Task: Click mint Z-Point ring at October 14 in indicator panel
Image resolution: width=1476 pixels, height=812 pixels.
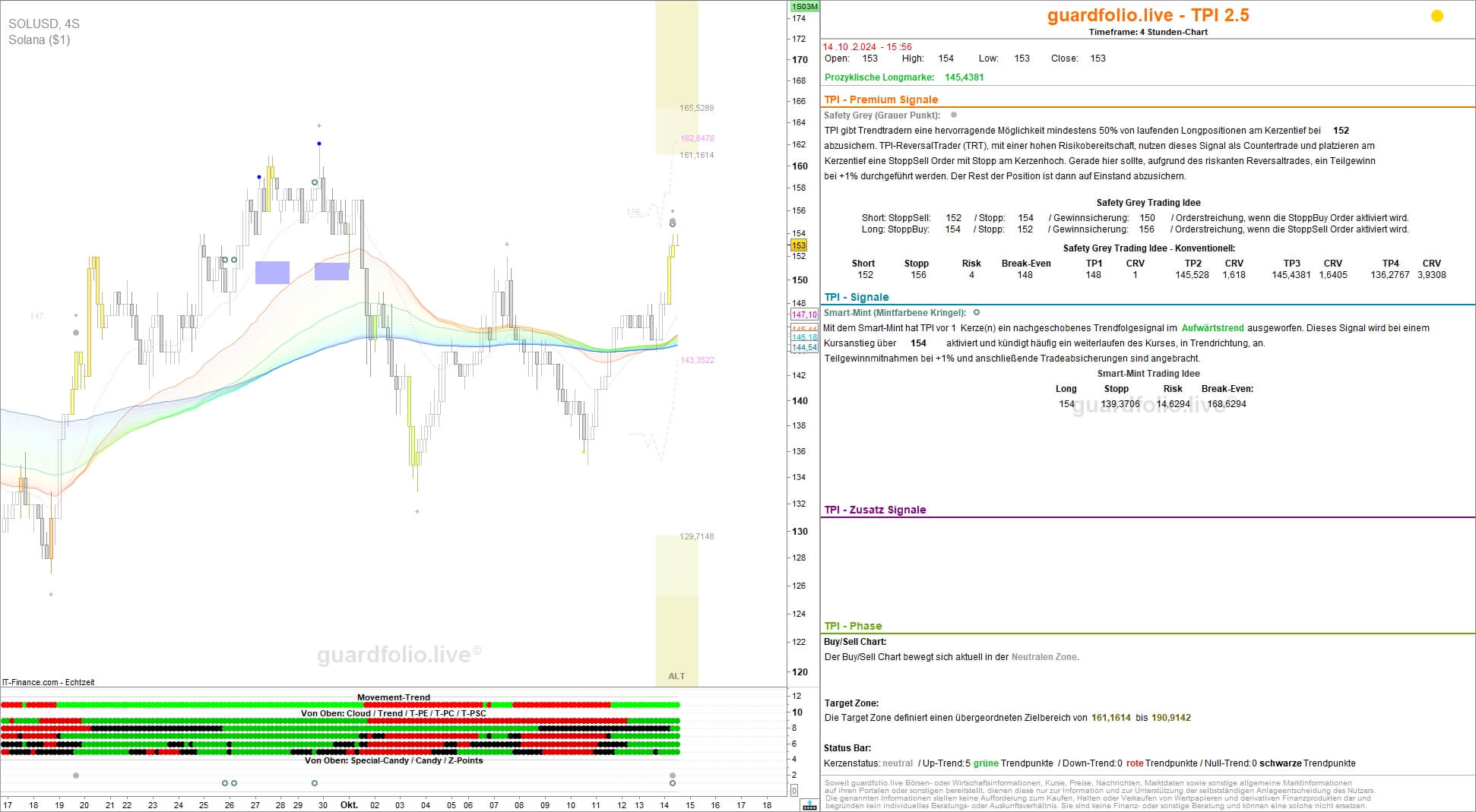Action: tap(673, 783)
